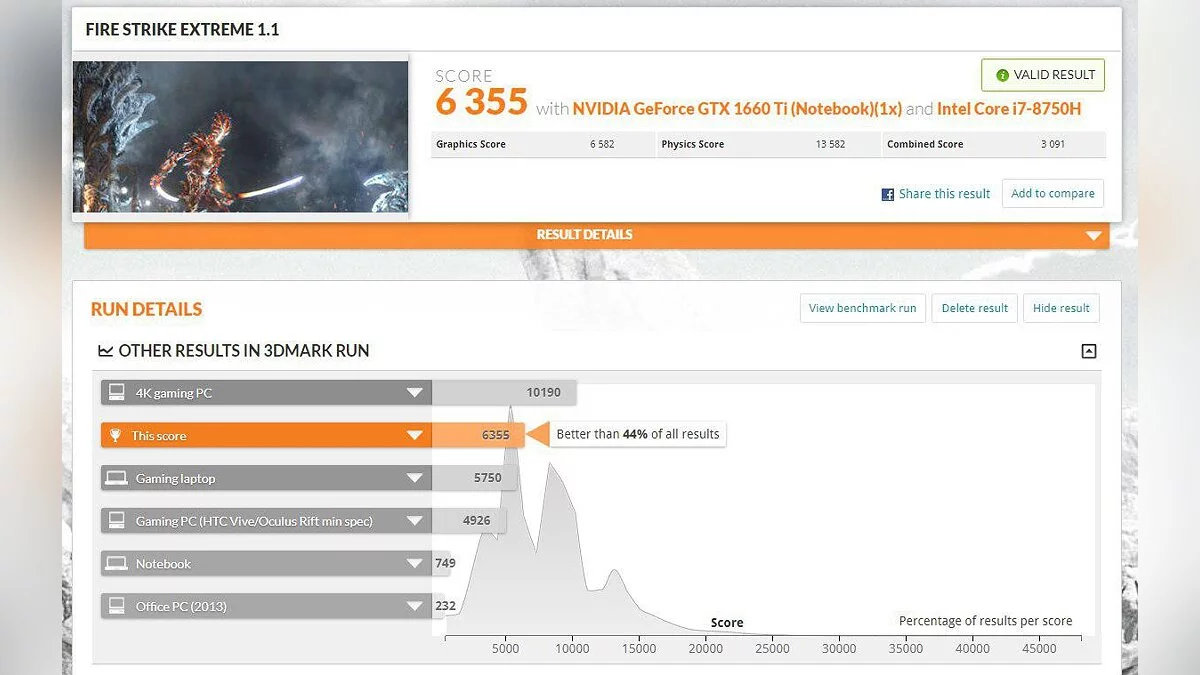1200x675 pixels.
Task: Click the Notebook score value 749
Action: pos(445,563)
